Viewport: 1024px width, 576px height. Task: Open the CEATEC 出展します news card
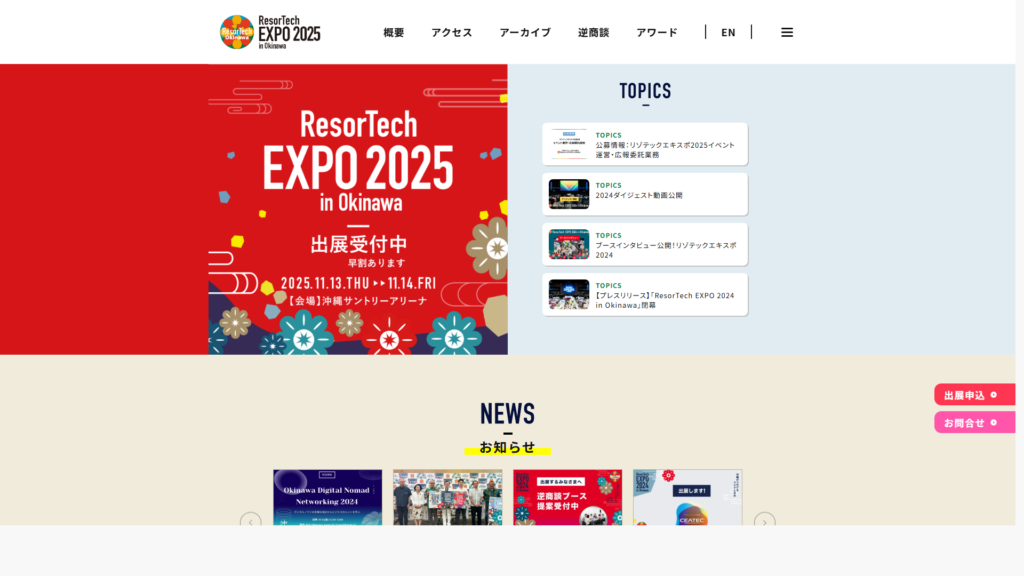(x=688, y=498)
